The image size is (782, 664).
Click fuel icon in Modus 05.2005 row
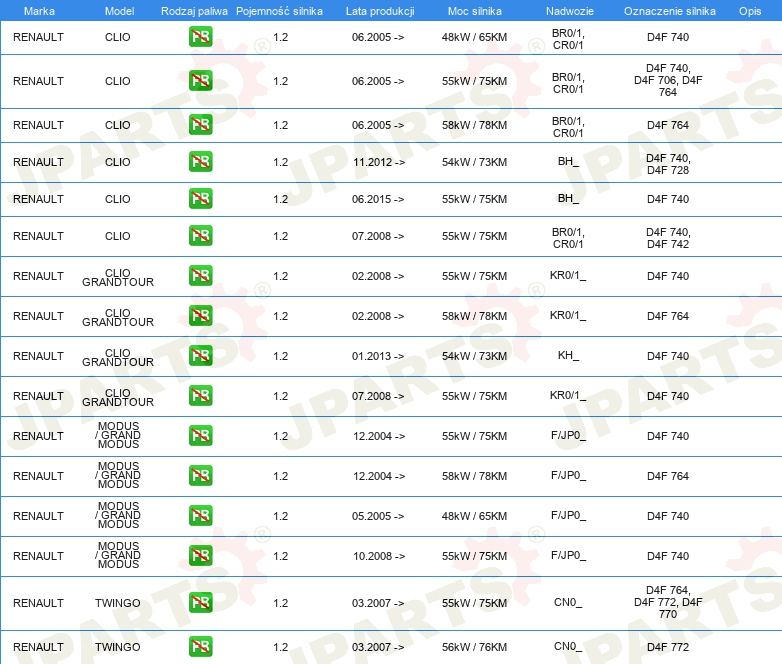pos(200,515)
